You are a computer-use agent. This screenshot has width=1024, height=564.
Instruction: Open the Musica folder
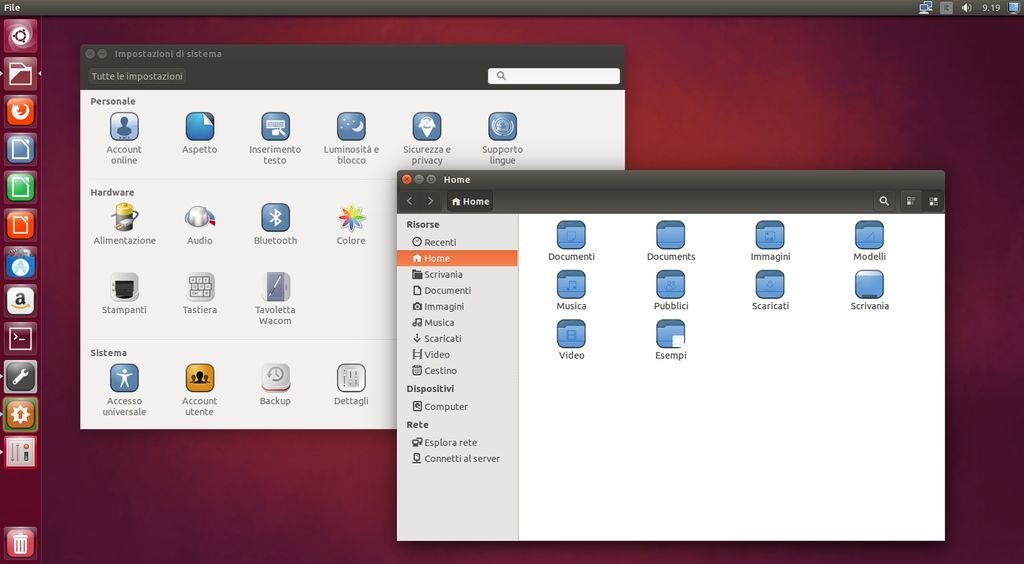571,285
